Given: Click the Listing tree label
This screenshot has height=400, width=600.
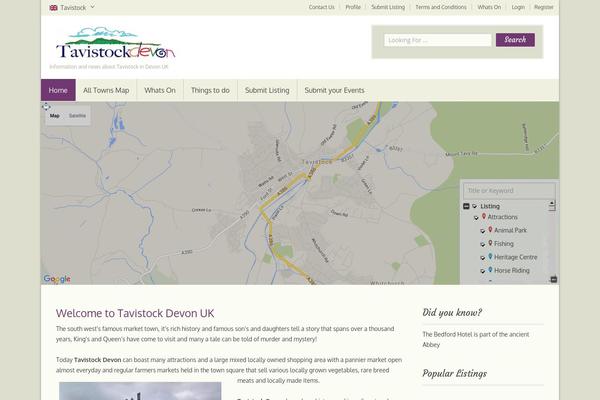Looking at the screenshot, I should click(490, 206).
